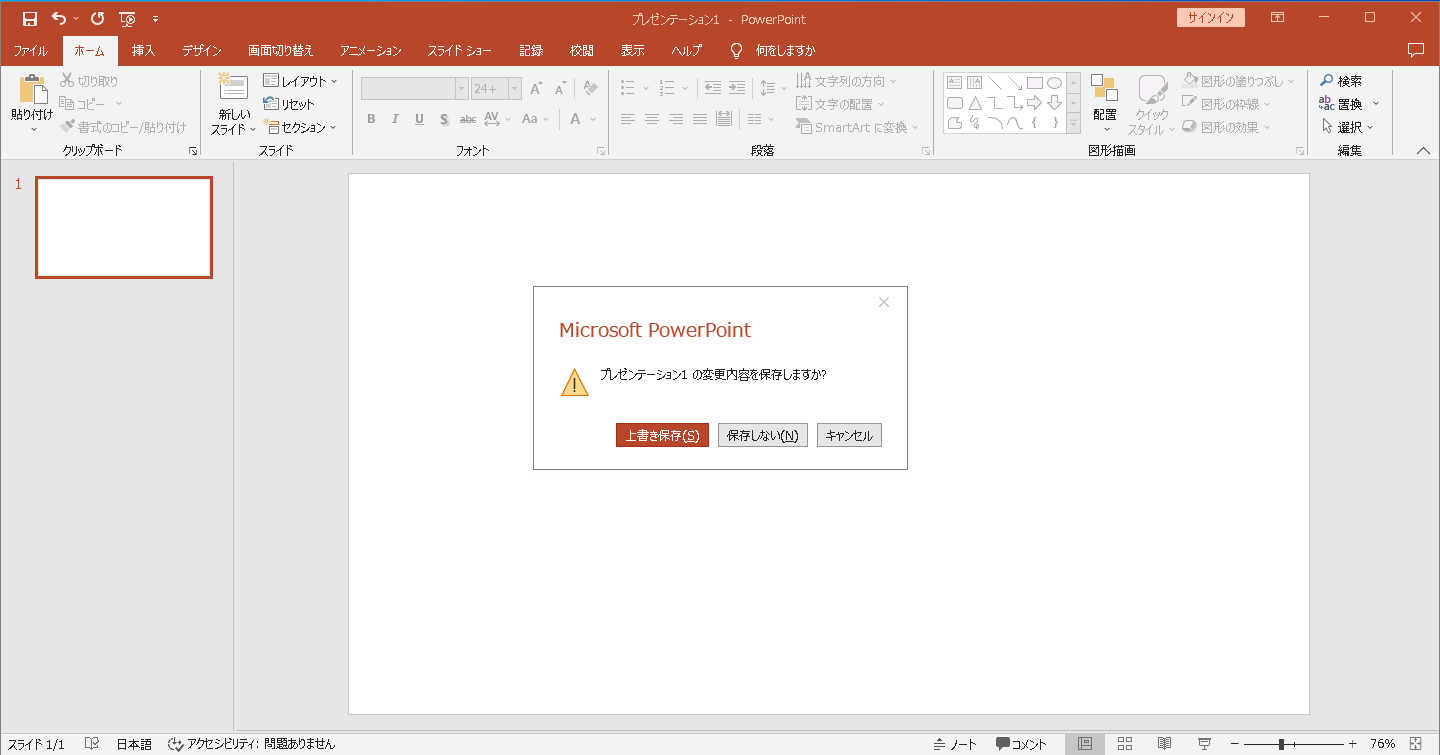Switch to Reading view icon

[1165, 744]
